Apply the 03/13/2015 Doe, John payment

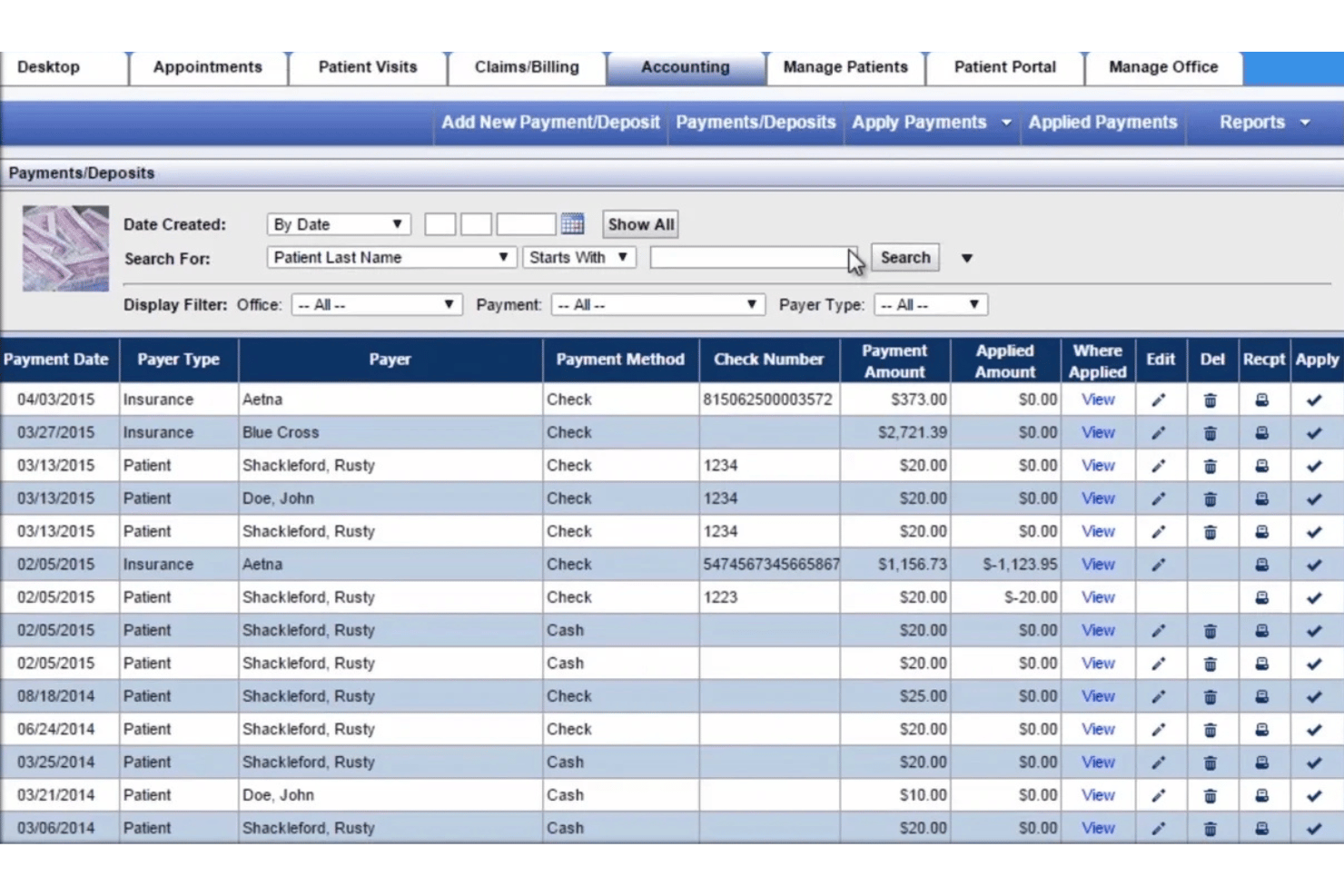pyautogui.click(x=1314, y=499)
